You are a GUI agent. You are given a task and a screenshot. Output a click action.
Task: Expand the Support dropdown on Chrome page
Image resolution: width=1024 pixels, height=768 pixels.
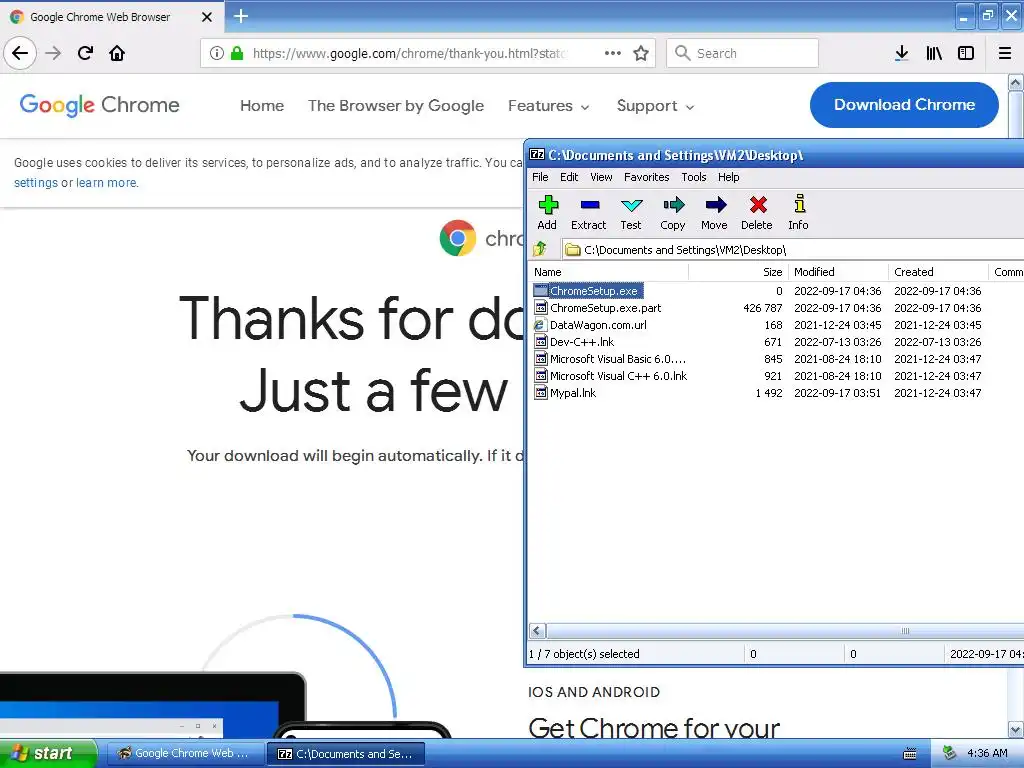point(655,106)
